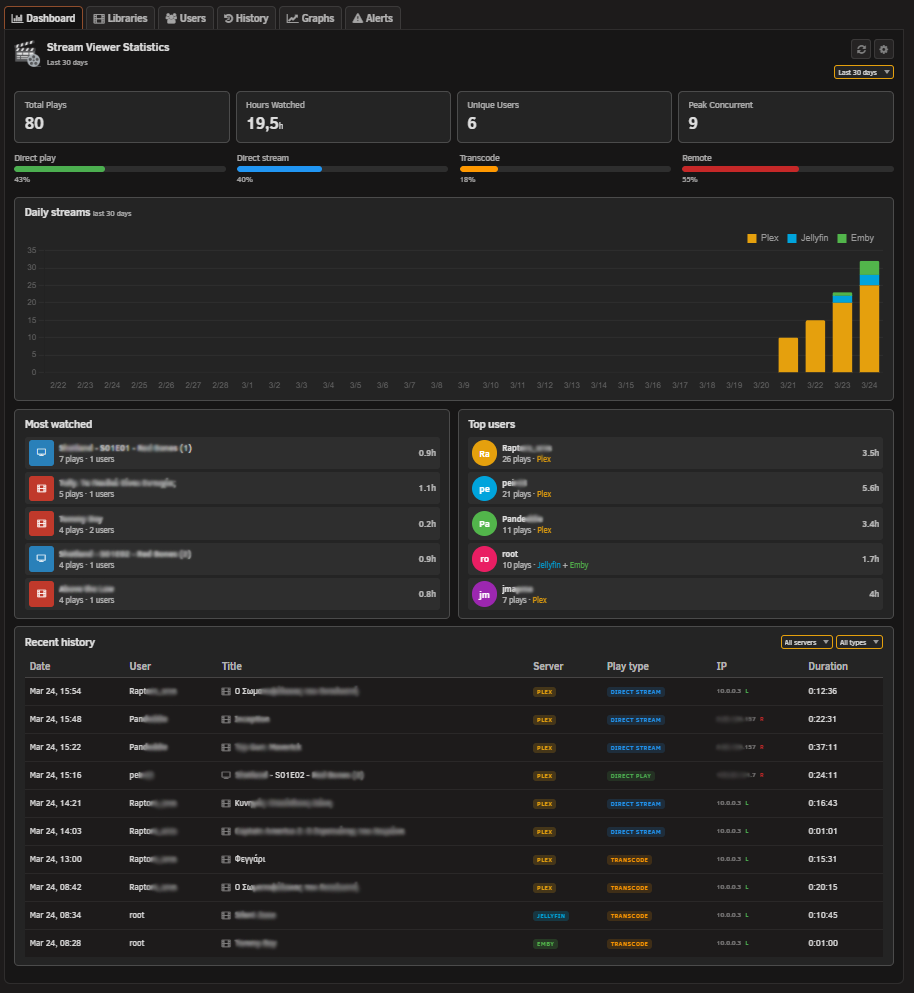Click the EMBY badge in the 08:28 row
This screenshot has width=914, height=993.
[x=545, y=944]
